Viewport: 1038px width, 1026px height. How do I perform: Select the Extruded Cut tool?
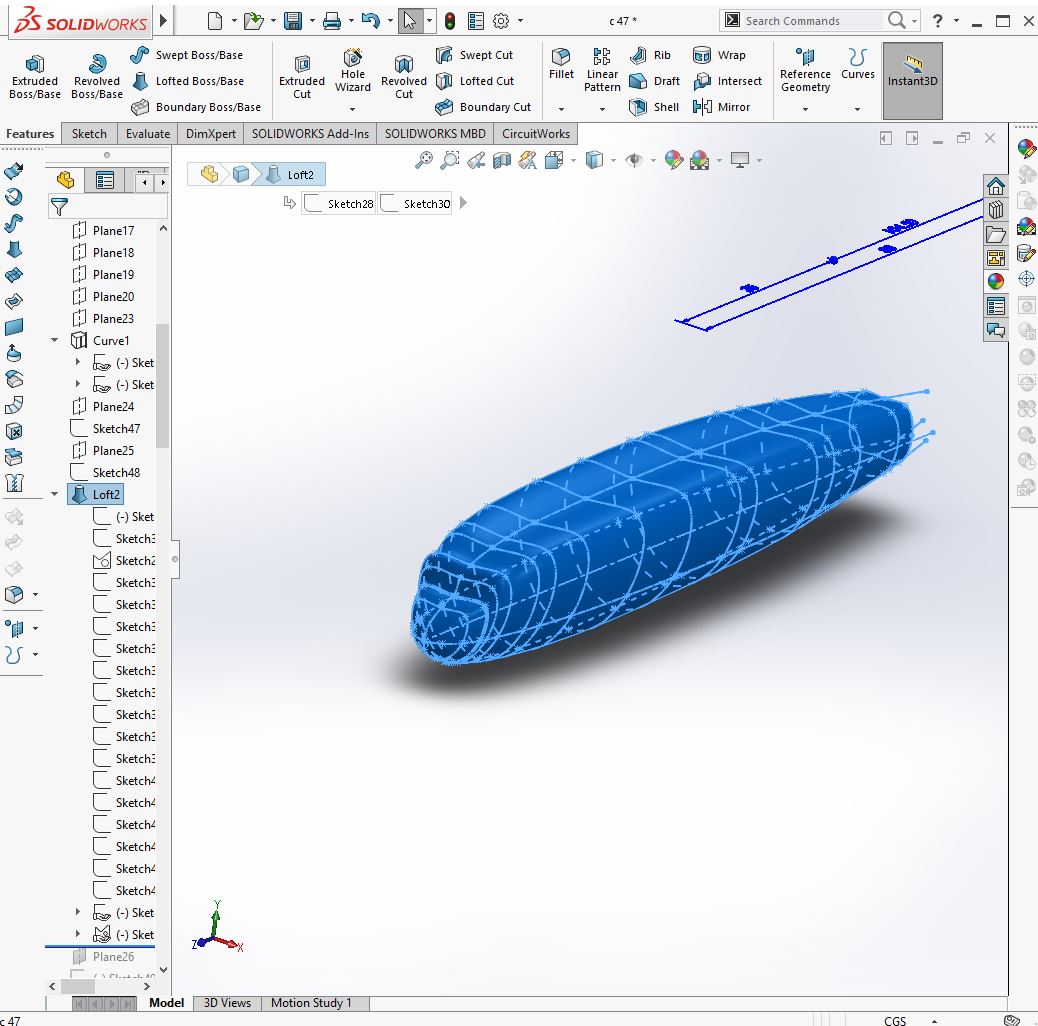[302, 77]
